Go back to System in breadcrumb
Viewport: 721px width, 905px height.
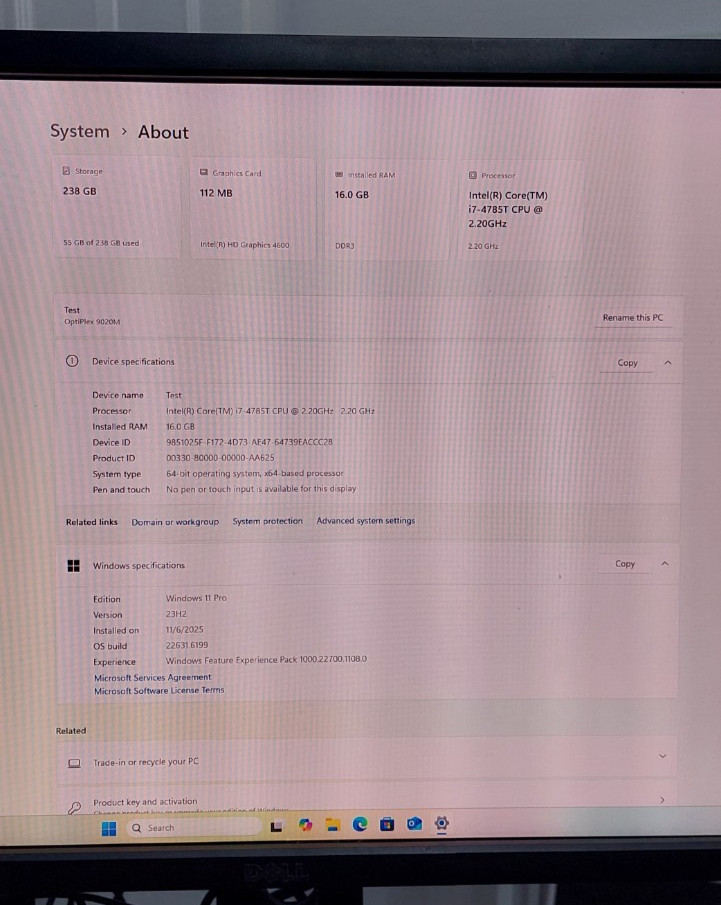click(x=80, y=131)
